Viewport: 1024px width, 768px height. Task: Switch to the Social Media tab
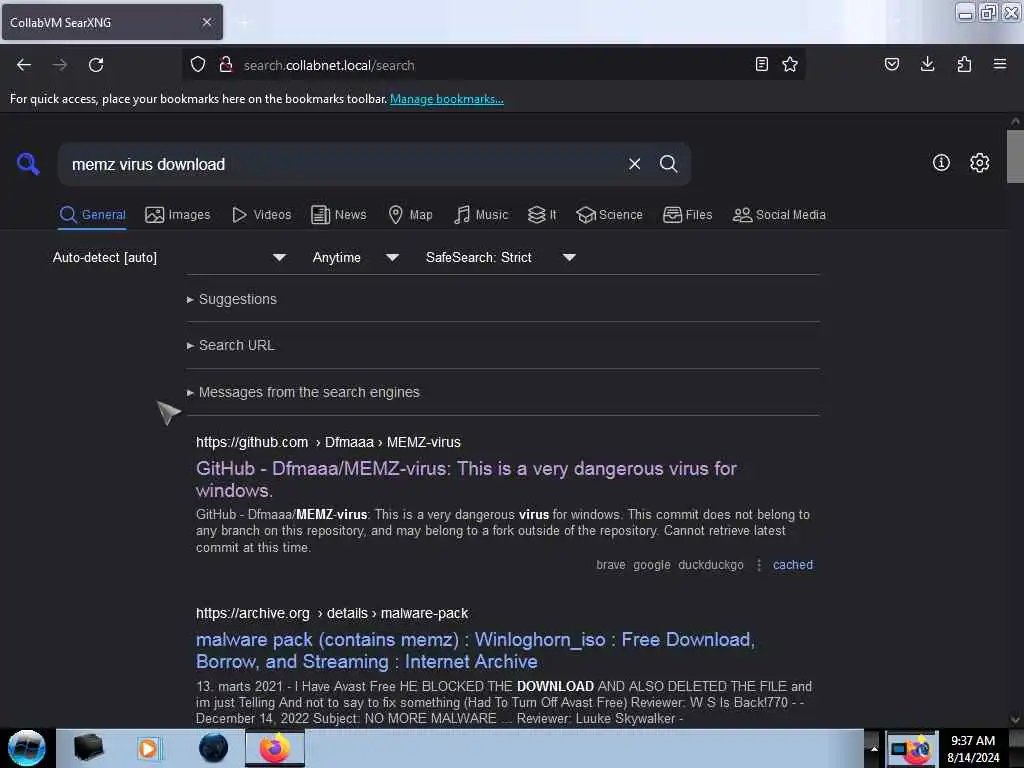(779, 215)
